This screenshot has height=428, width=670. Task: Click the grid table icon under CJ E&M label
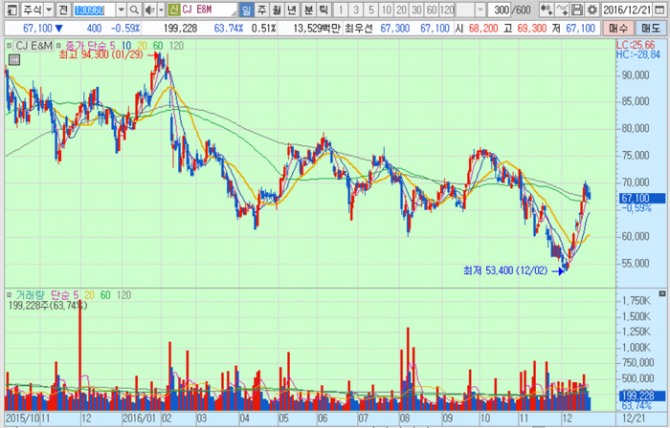[14, 60]
